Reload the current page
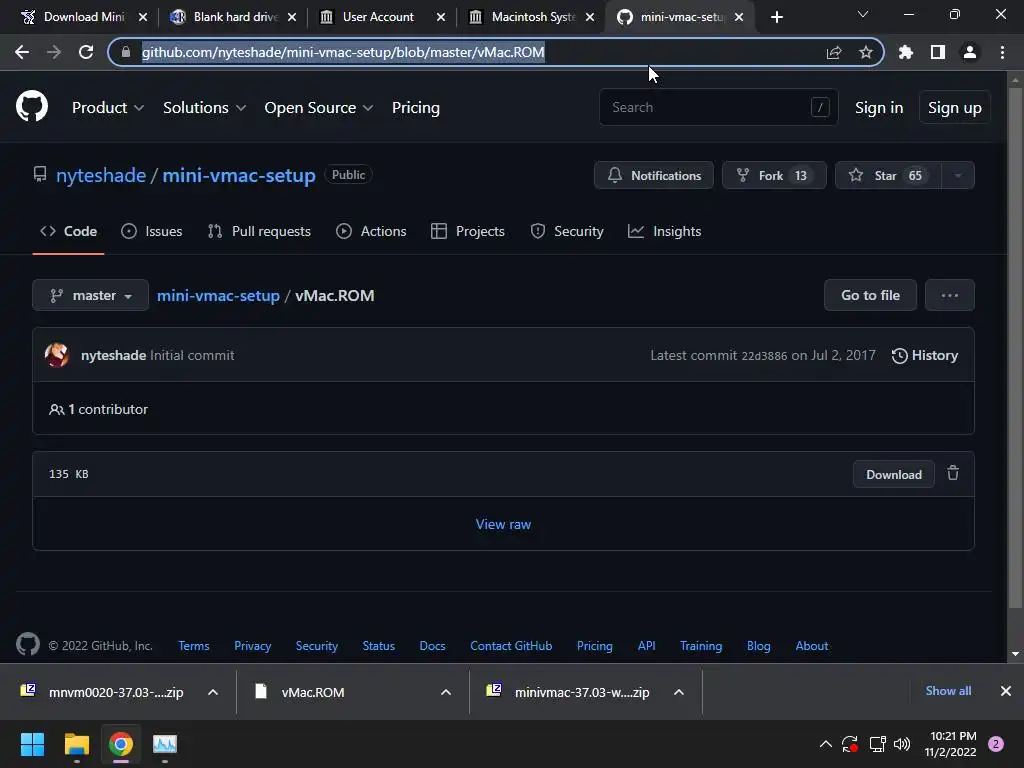The width and height of the screenshot is (1024, 768). [86, 52]
